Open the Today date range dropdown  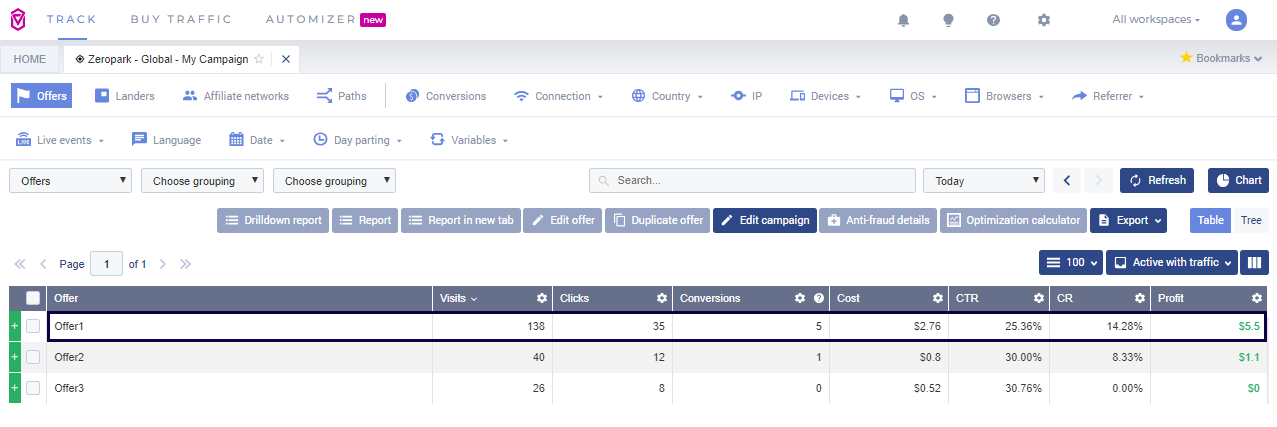984,181
